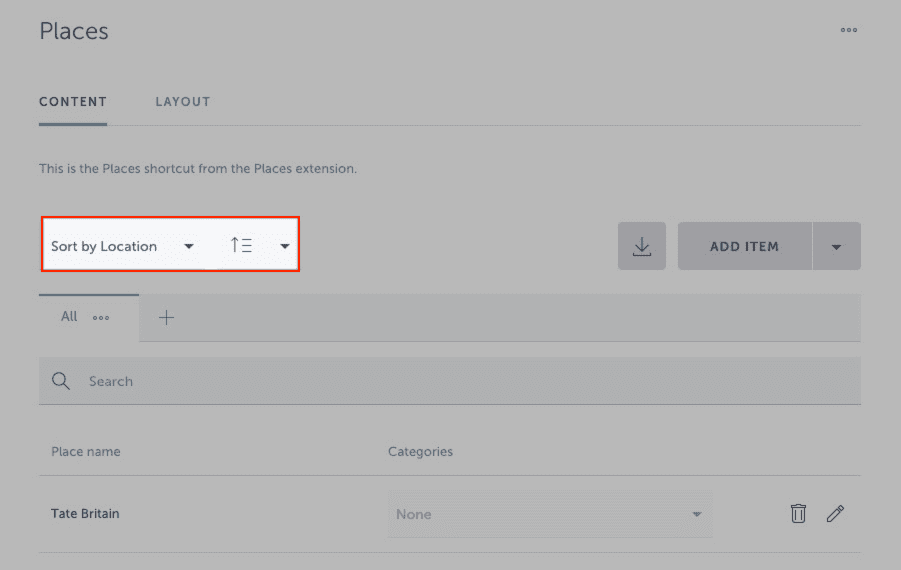Screen dimensions: 901x570
Task: Open the Sort by Location dropdown
Action: pyautogui.click(x=122, y=246)
